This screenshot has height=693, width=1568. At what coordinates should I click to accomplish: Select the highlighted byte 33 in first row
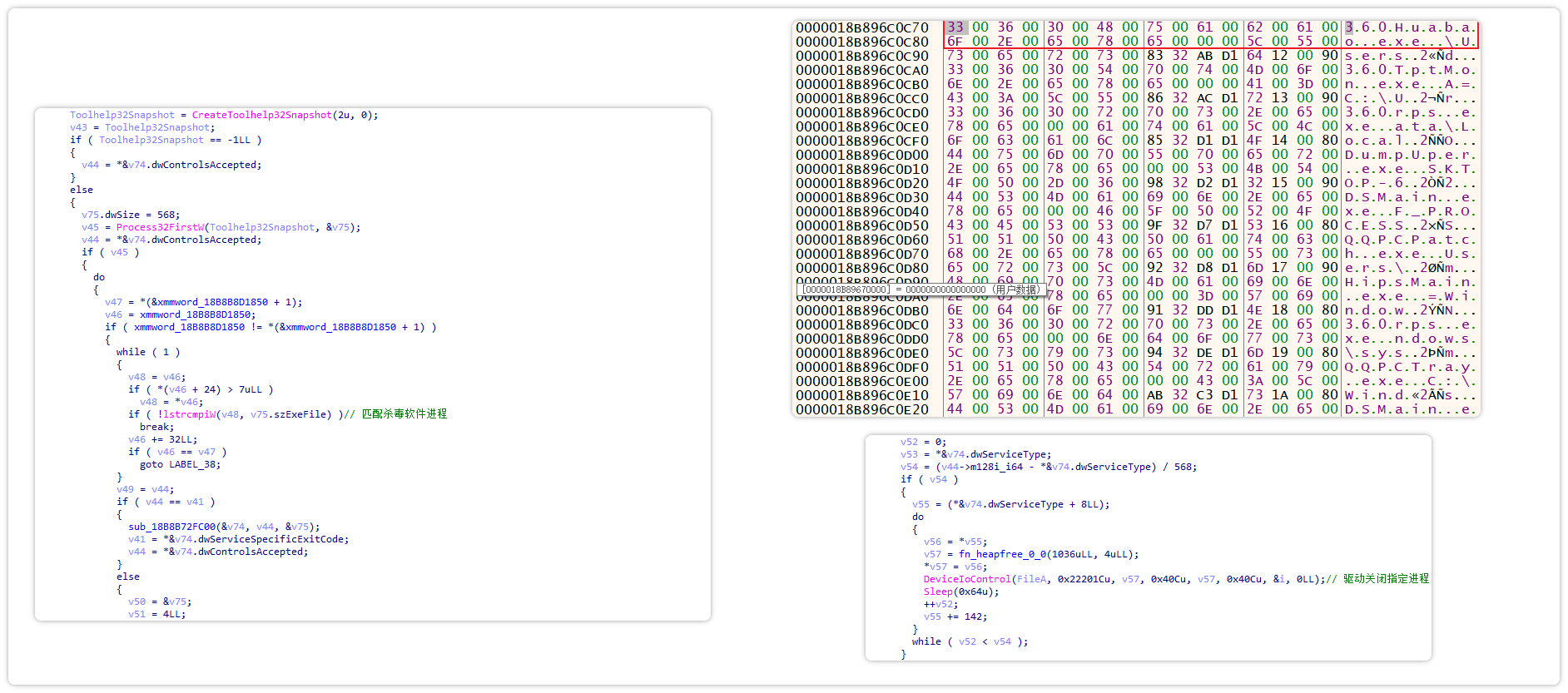click(955, 27)
